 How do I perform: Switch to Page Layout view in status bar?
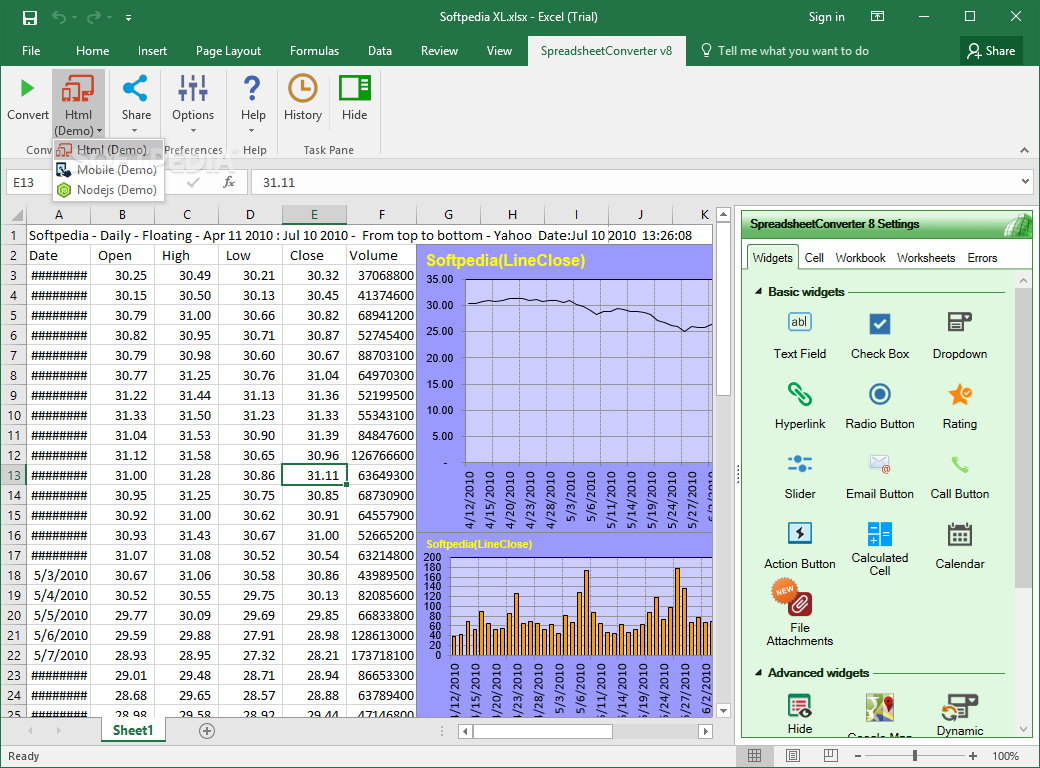tap(793, 755)
